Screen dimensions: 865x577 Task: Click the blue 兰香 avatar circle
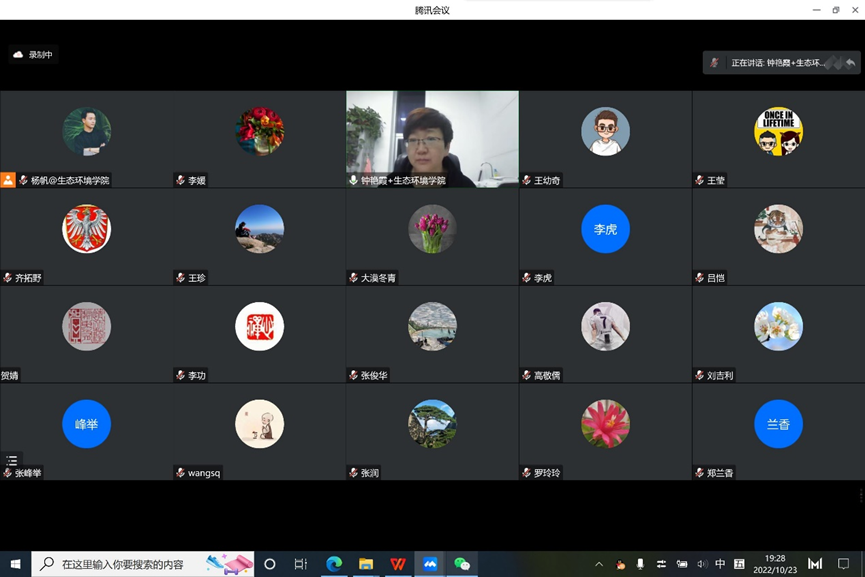pyautogui.click(x=778, y=424)
